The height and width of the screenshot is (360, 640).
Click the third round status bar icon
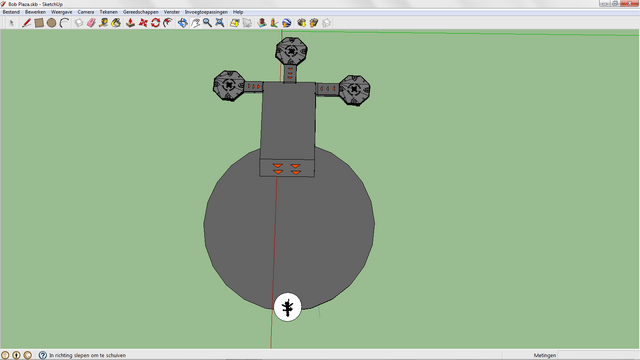point(27,355)
